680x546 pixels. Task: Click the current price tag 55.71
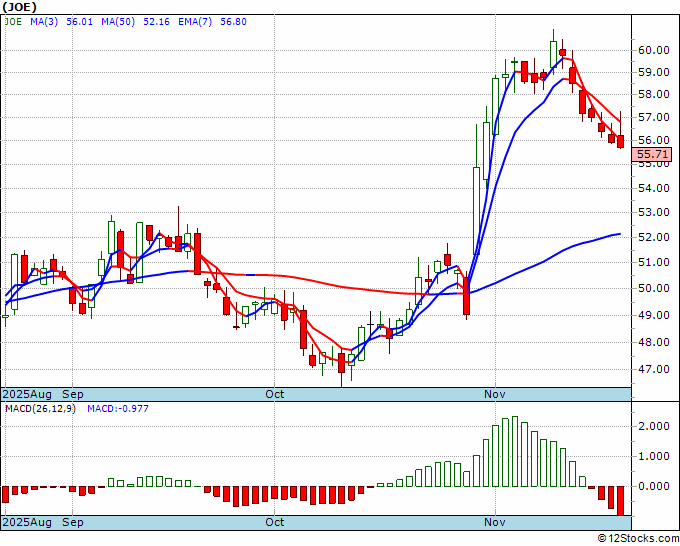pos(652,154)
